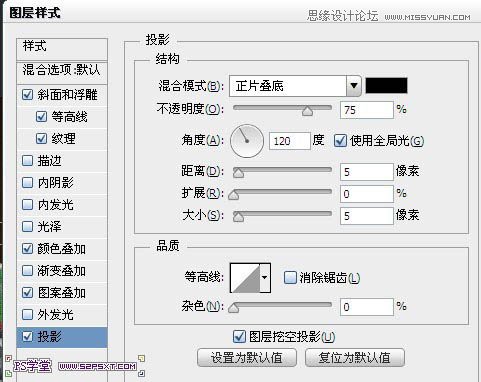Enable the 内发光 checkbox
Viewport: 481px width, 382px height.
pyautogui.click(x=27, y=205)
